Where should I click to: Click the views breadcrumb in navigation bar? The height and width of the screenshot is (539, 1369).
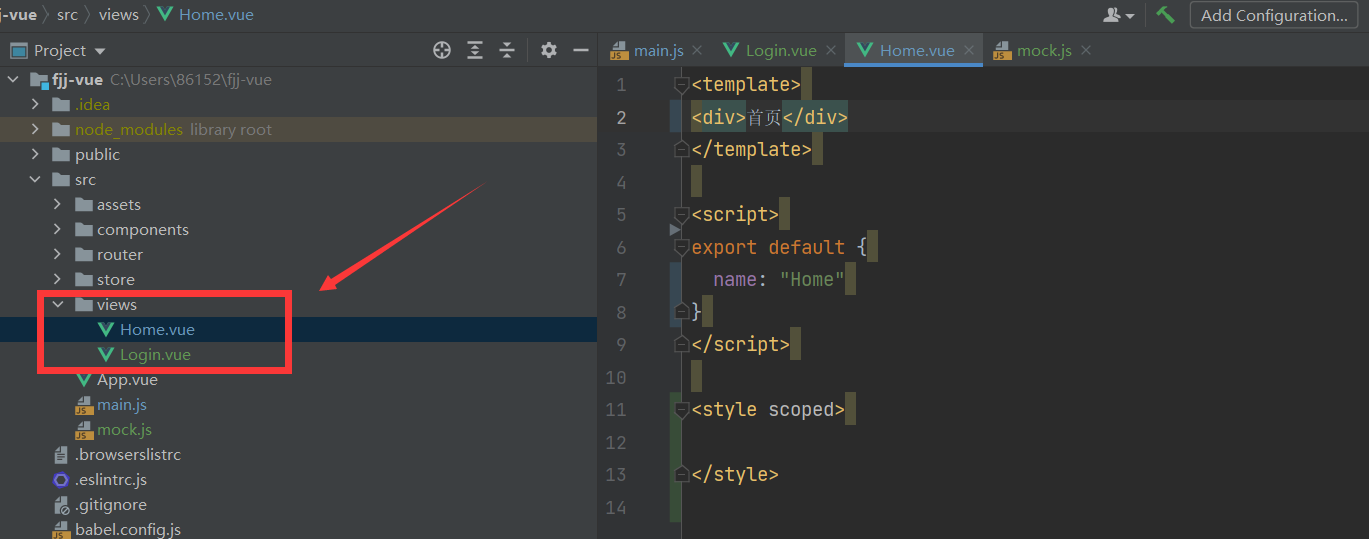pos(119,15)
